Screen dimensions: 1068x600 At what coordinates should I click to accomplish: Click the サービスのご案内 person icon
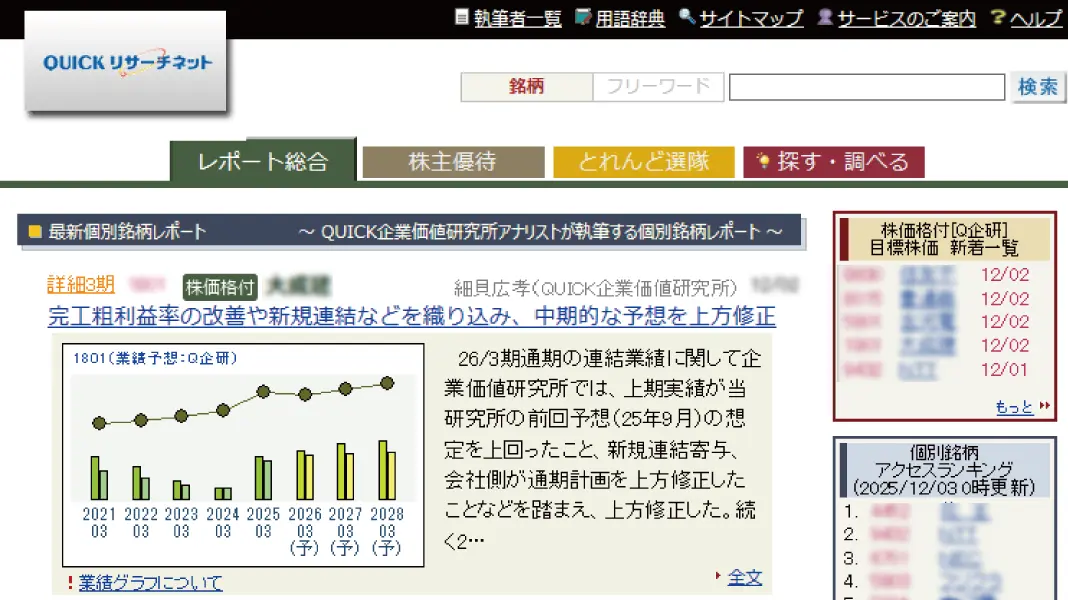click(825, 17)
